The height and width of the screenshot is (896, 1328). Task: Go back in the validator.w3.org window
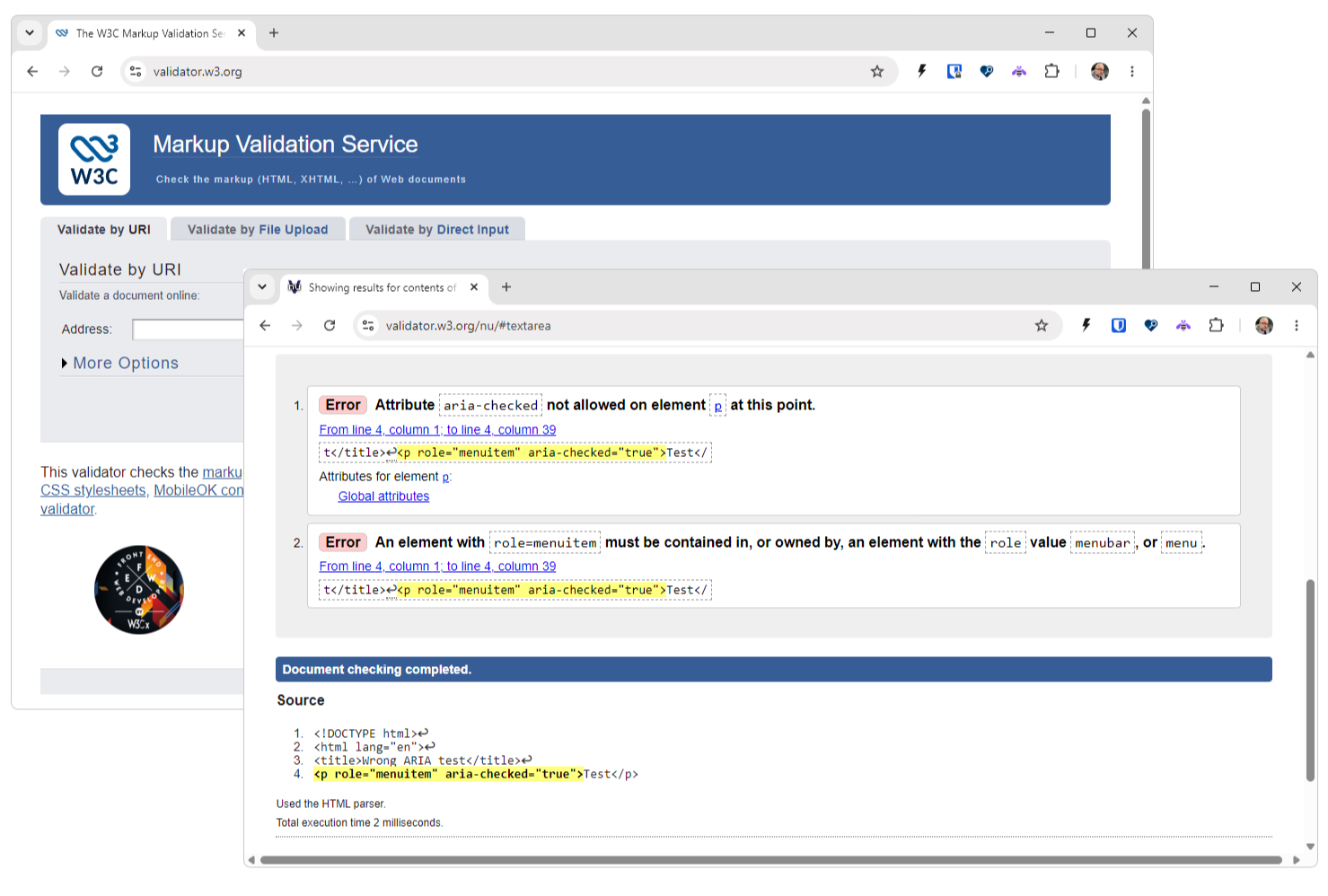(32, 72)
